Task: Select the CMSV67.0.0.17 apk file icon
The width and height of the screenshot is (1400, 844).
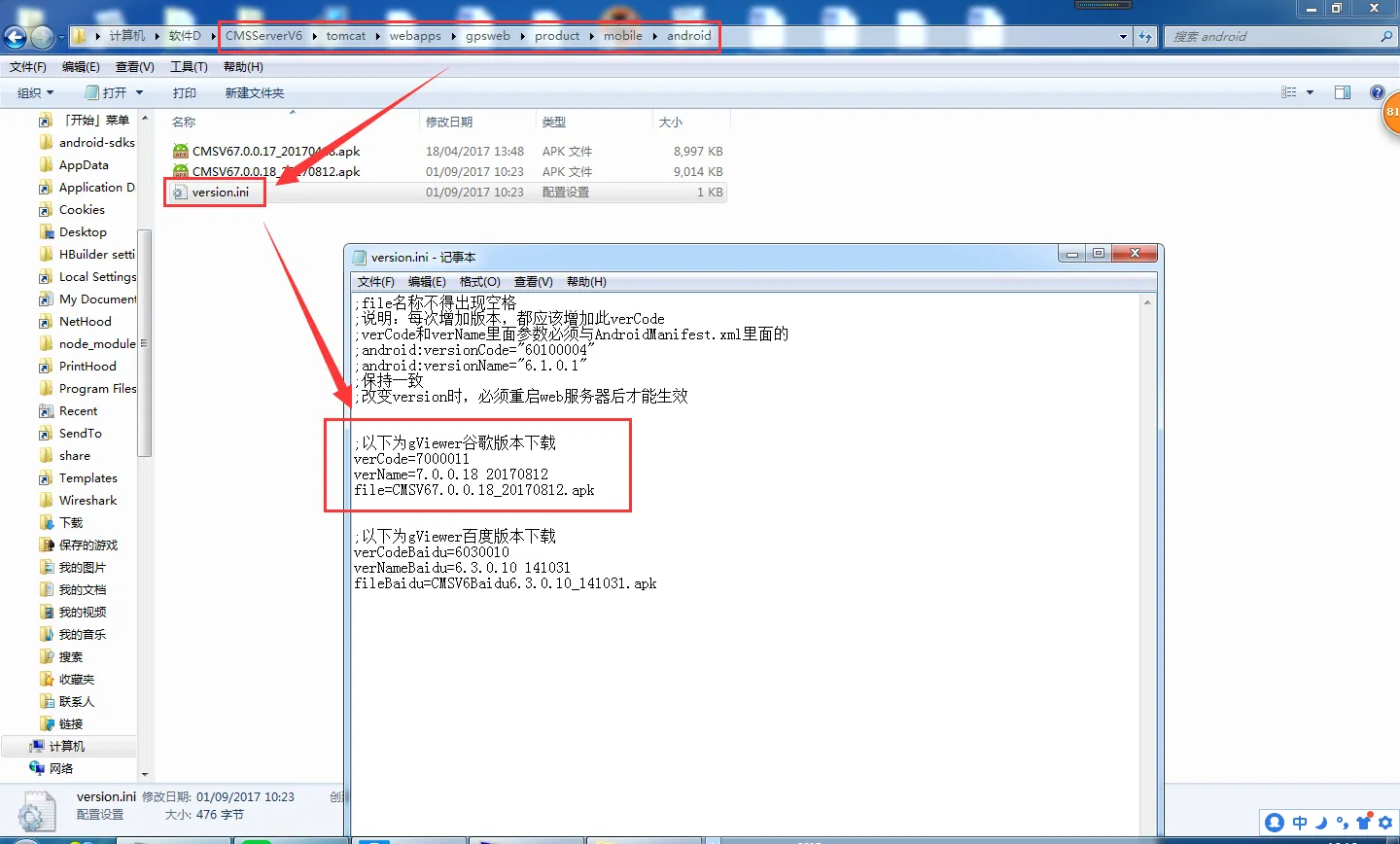Action: pyautogui.click(x=181, y=151)
